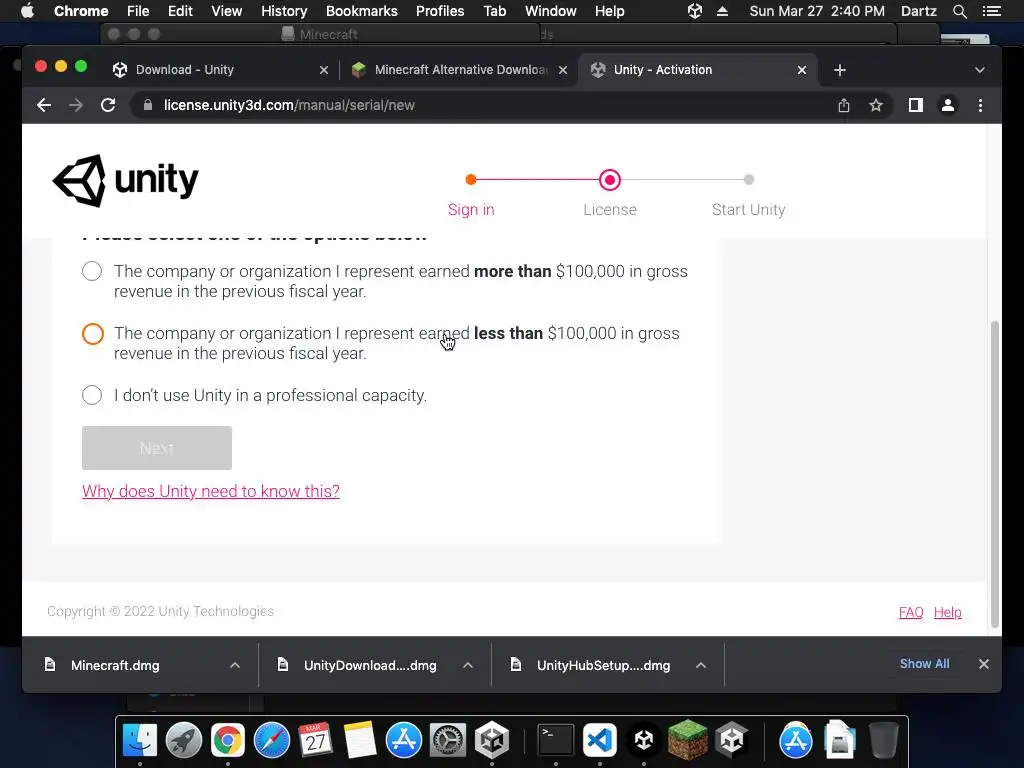Click the eject icon in menu bar
The image size is (1024, 768).
pos(722,11)
